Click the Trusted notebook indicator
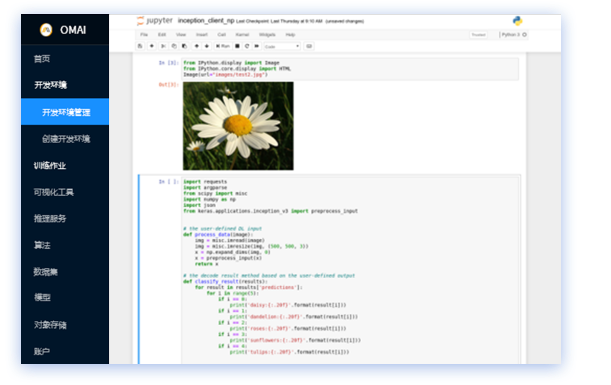Screen dimensions: 611x385 (479, 35)
